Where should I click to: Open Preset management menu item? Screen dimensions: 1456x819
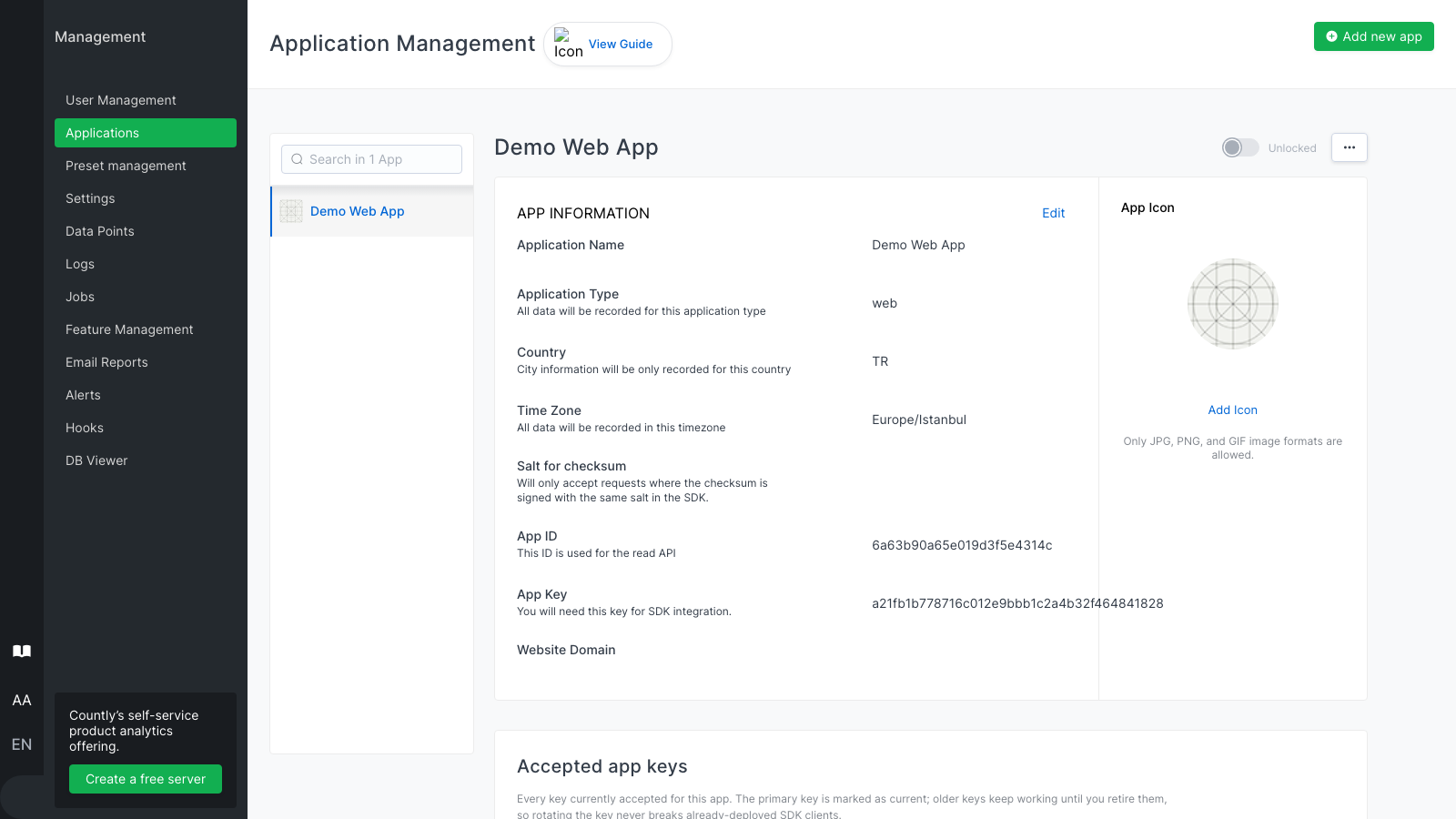[146, 166]
